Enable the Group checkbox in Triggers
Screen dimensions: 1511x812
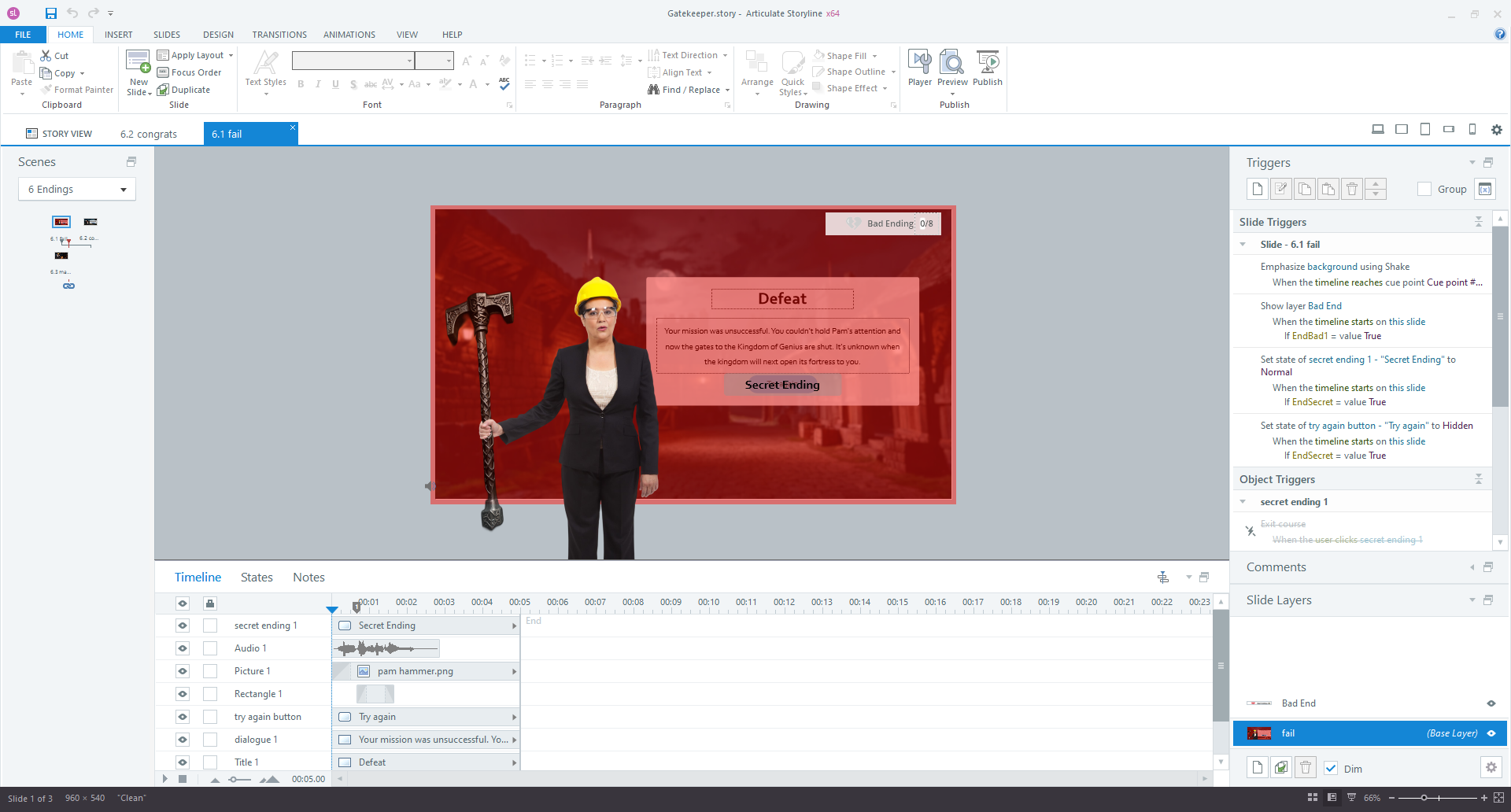(1424, 189)
